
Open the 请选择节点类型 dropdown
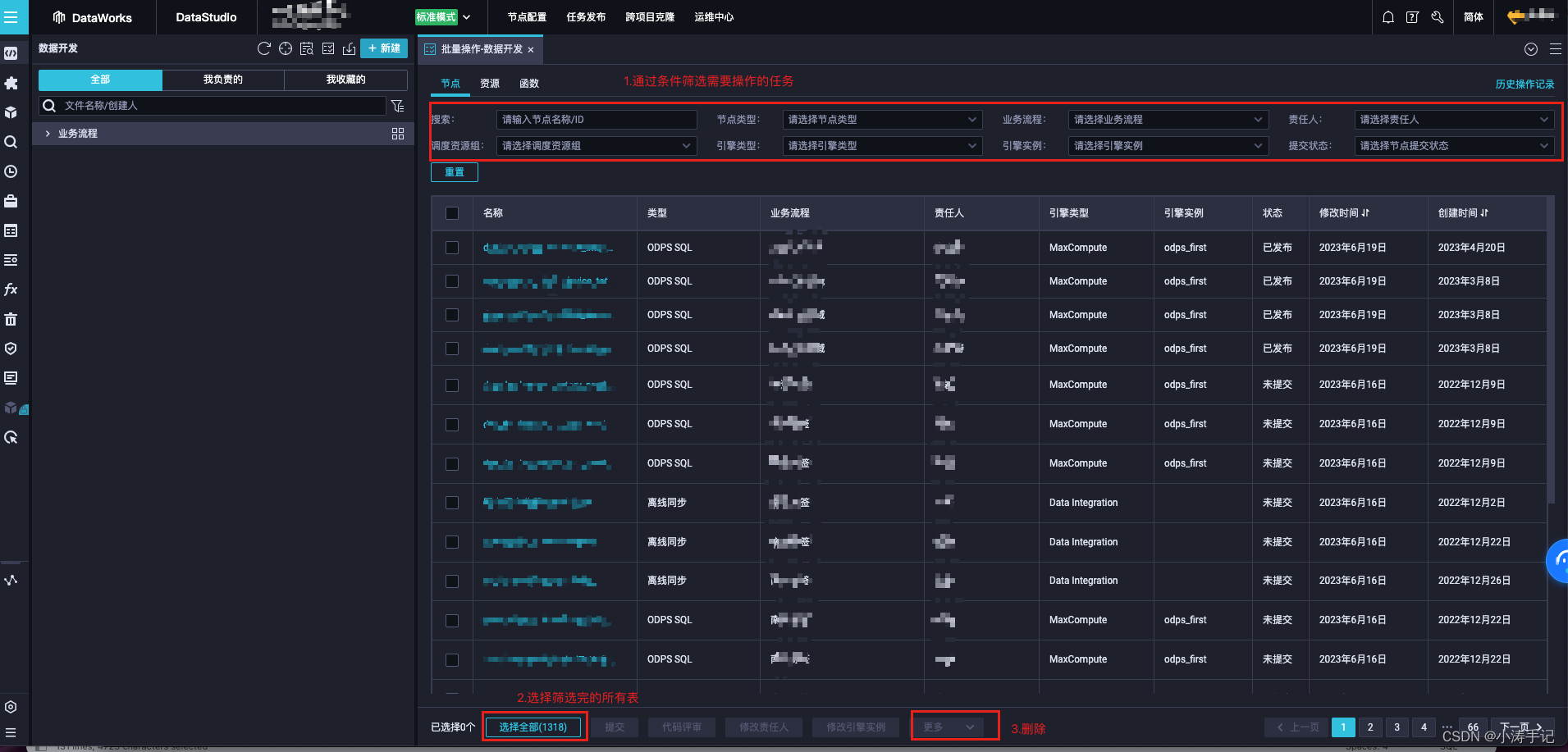pos(881,119)
